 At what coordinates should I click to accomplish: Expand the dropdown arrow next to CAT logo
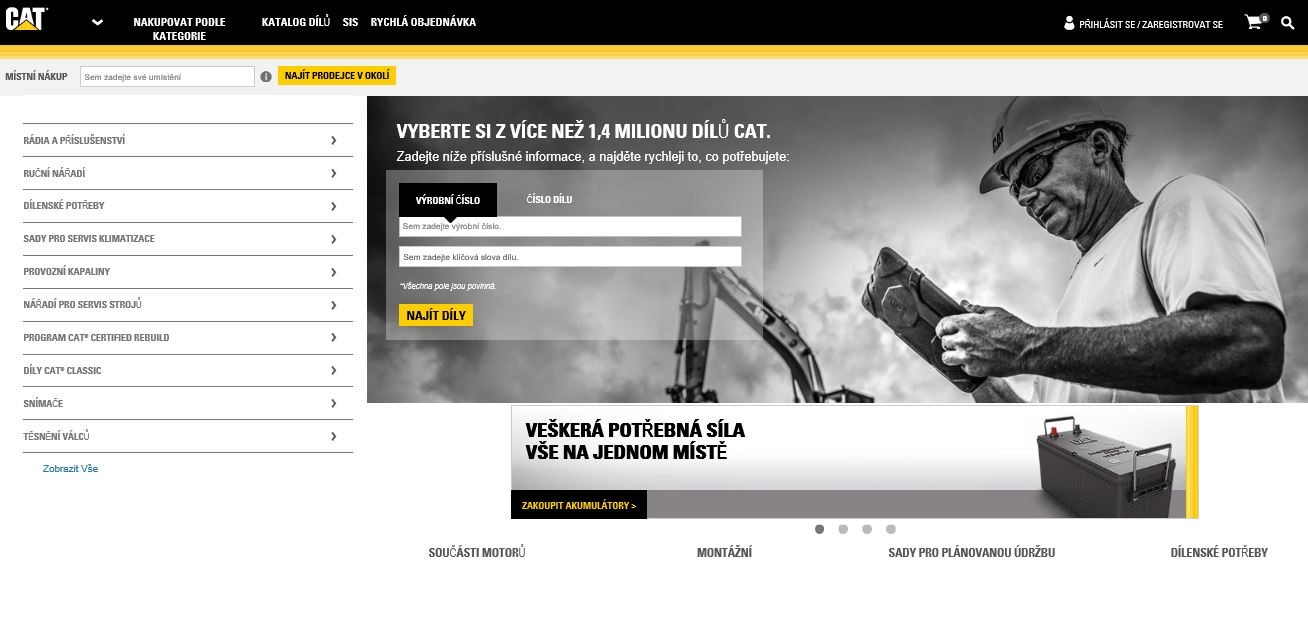pos(97,22)
